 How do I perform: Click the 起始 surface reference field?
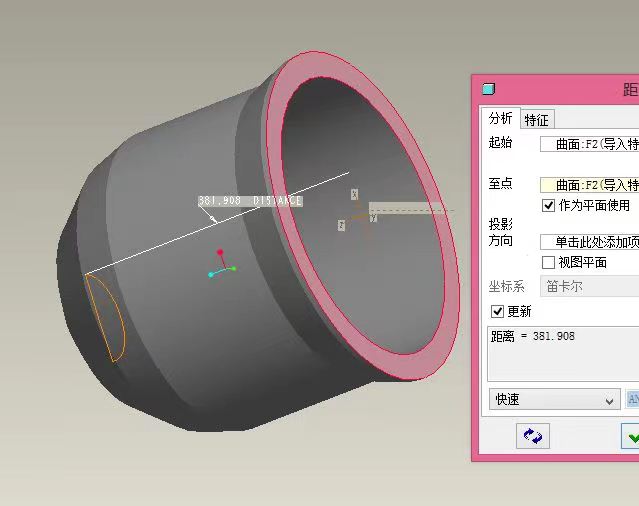point(589,144)
